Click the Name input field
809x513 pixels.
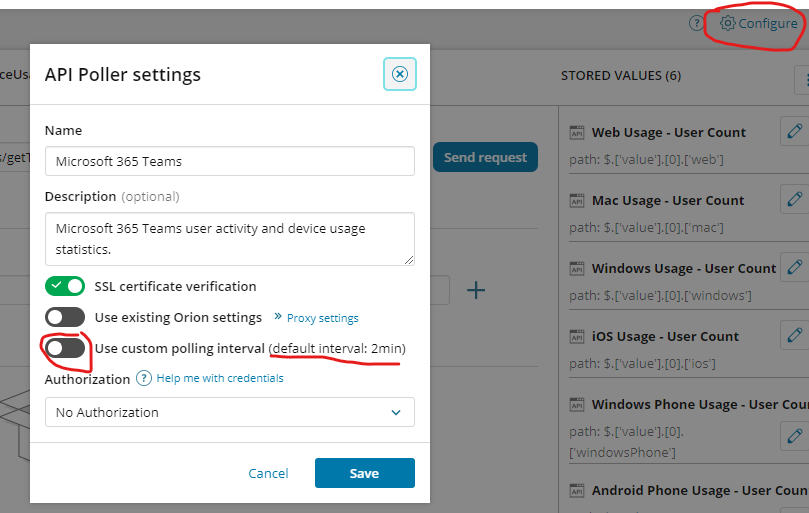(230, 161)
